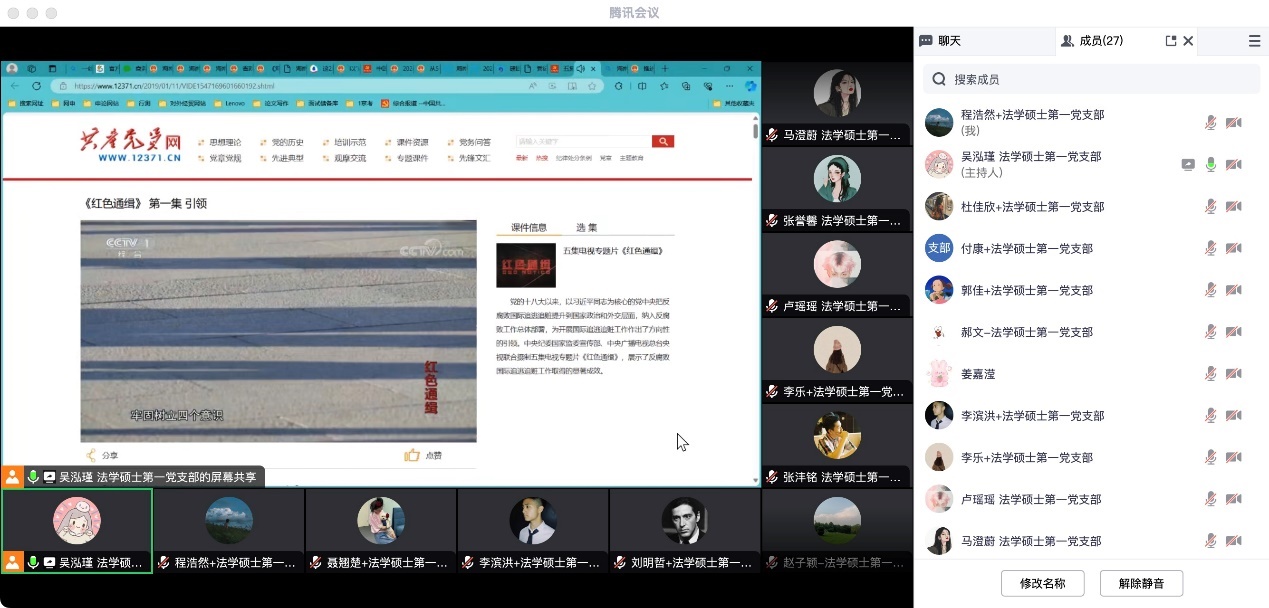Click the 修改名称 rename button
1269x608 pixels.
pos(1043,583)
